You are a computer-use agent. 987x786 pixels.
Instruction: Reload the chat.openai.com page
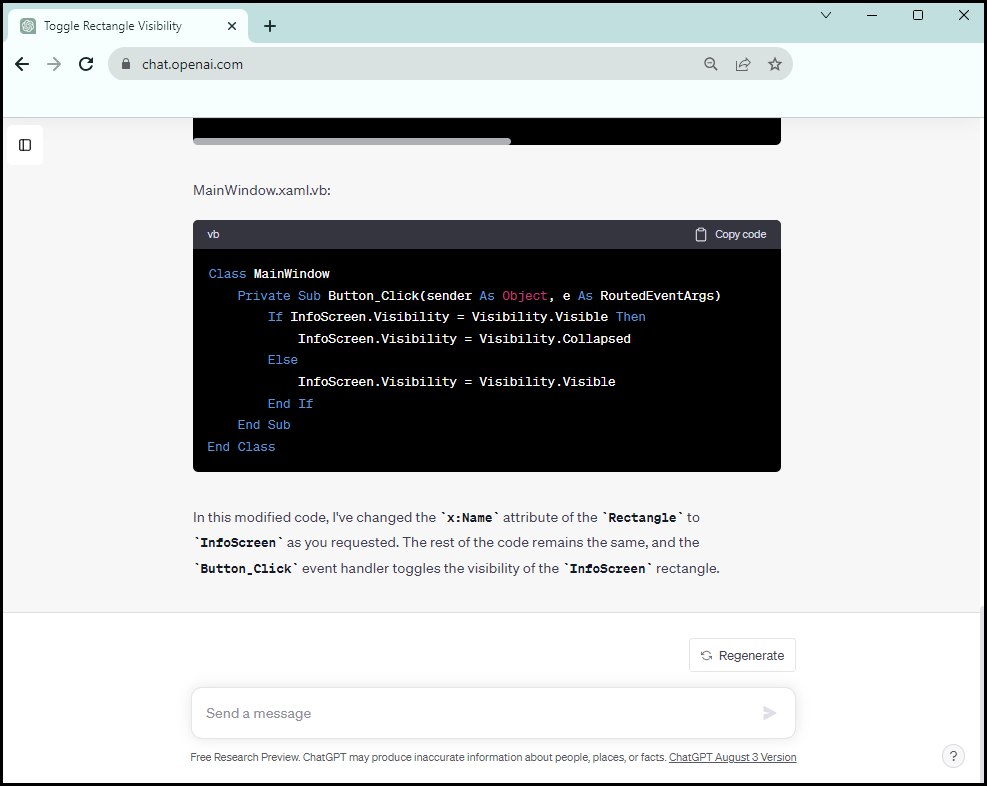click(x=86, y=64)
